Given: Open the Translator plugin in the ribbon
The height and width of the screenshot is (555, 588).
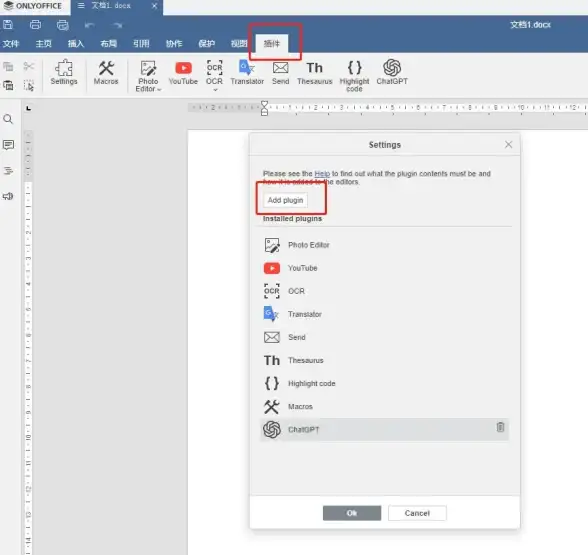Looking at the screenshot, I should coord(247,73).
